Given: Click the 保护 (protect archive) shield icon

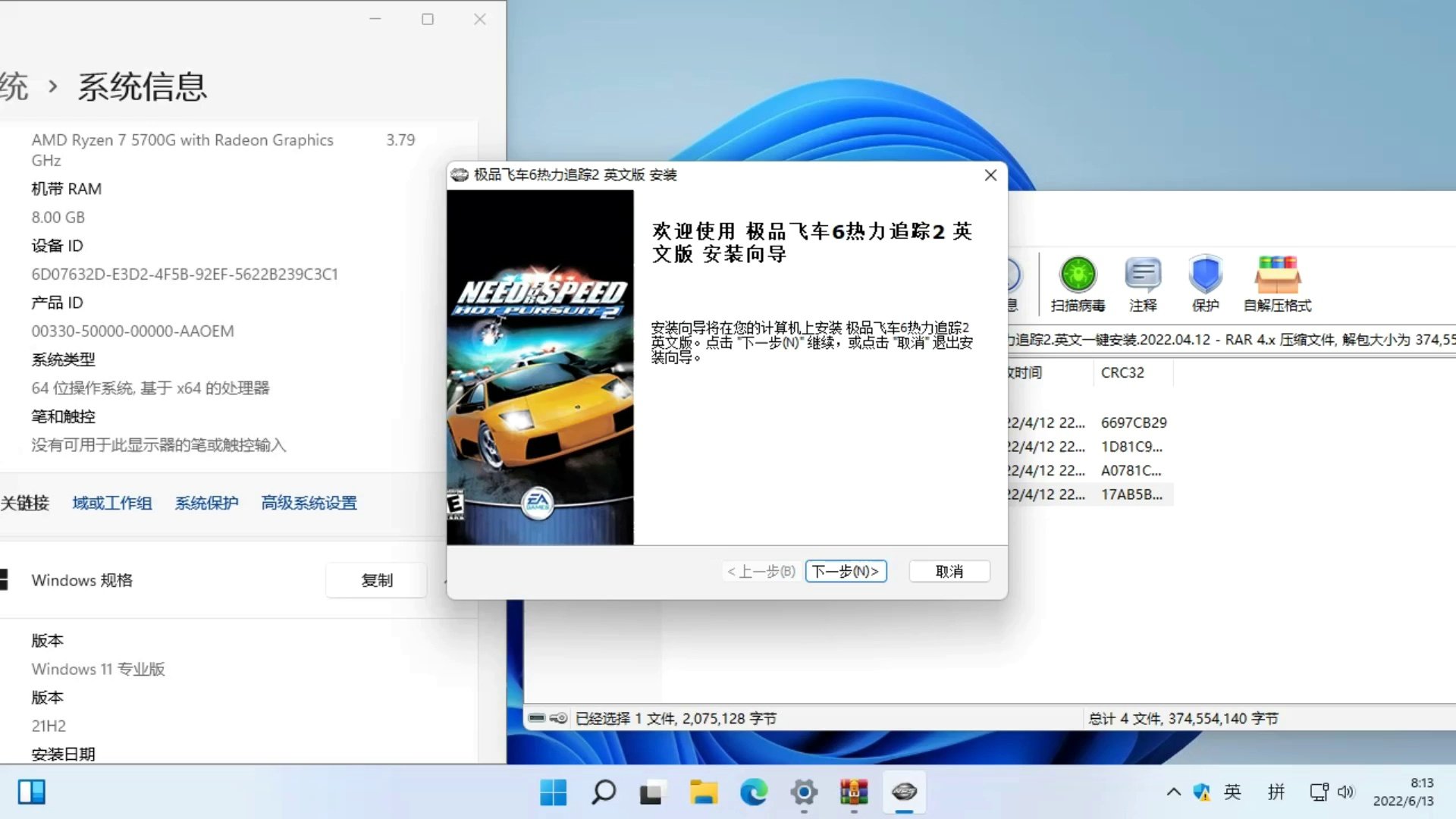Looking at the screenshot, I should click(x=1205, y=282).
